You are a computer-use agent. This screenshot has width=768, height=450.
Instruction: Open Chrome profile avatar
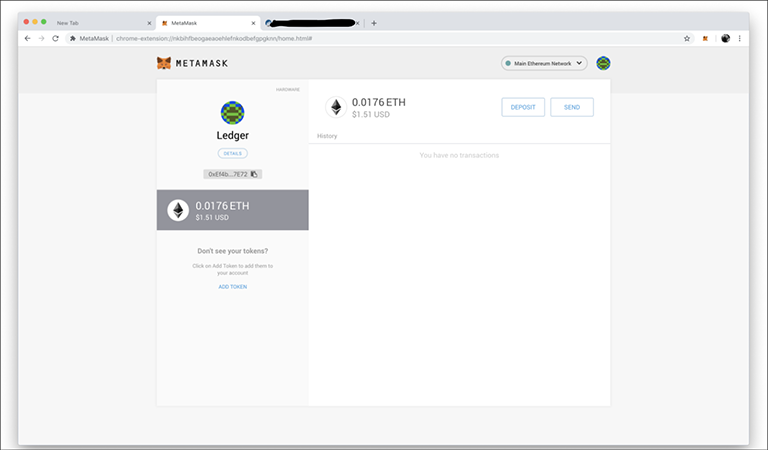click(725, 38)
